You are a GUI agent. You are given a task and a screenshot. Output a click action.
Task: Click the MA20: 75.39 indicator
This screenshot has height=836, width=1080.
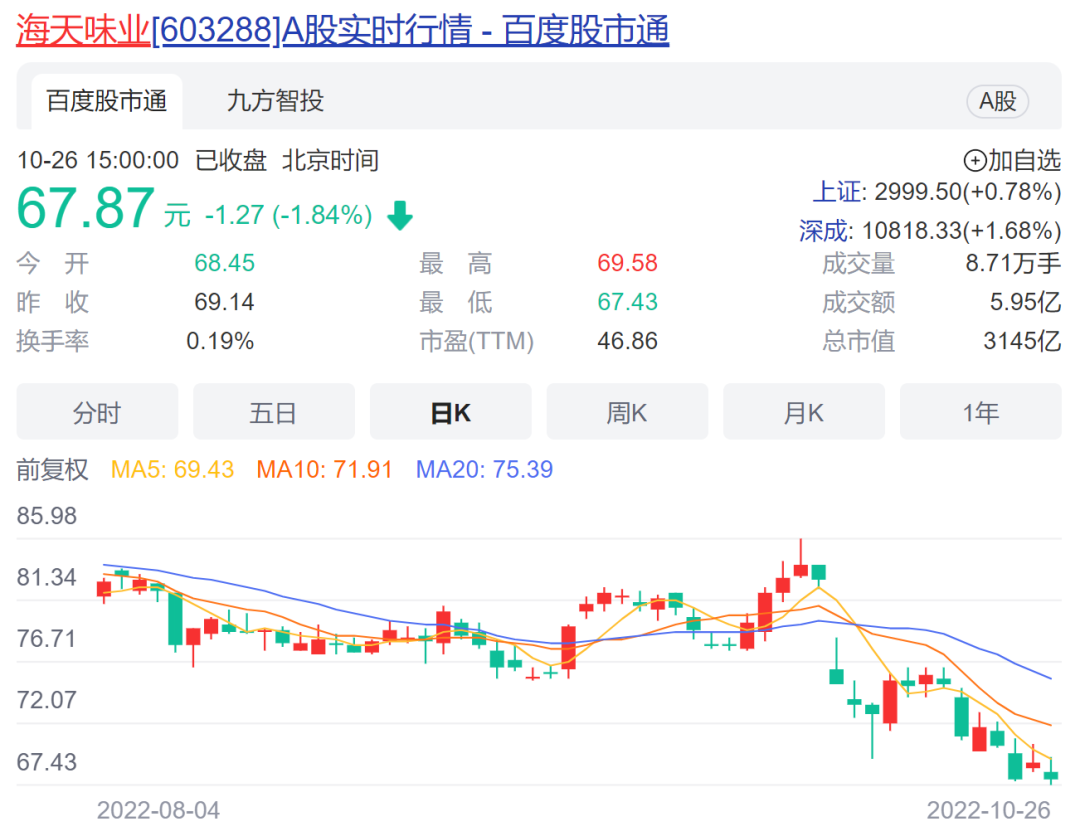point(484,470)
